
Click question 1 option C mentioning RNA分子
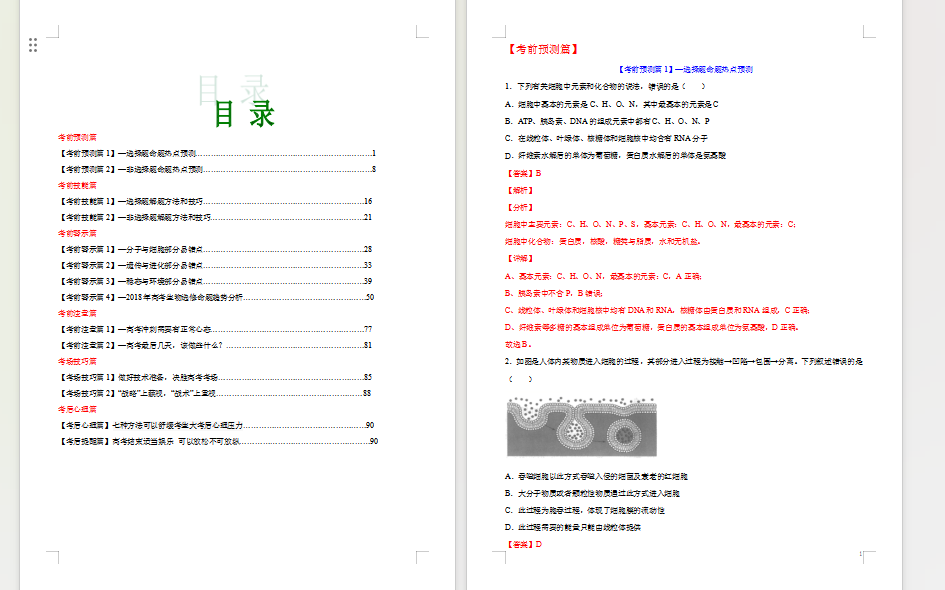click(x=606, y=138)
